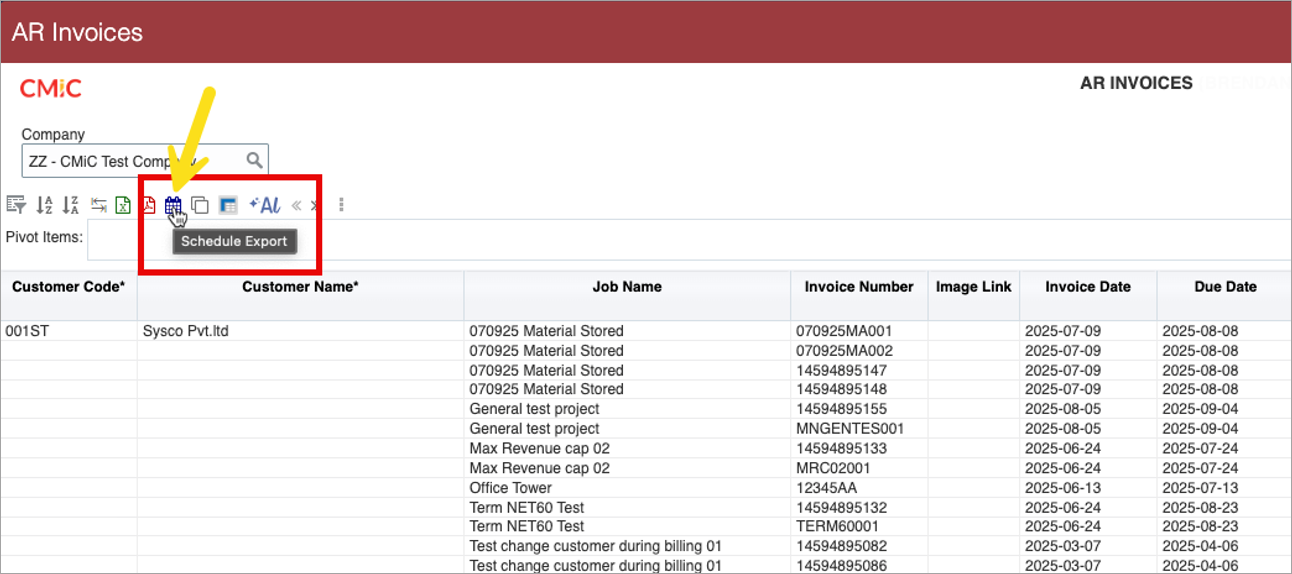The height and width of the screenshot is (574, 1292).
Task: Click inside the Company field
Action: [130, 160]
